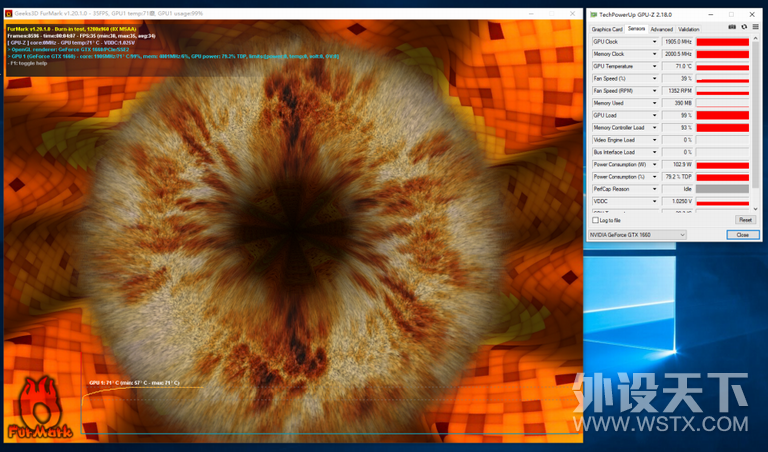The image size is (768, 452).
Task: Close the FurMark window from its title bar
Action: tap(572, 14)
